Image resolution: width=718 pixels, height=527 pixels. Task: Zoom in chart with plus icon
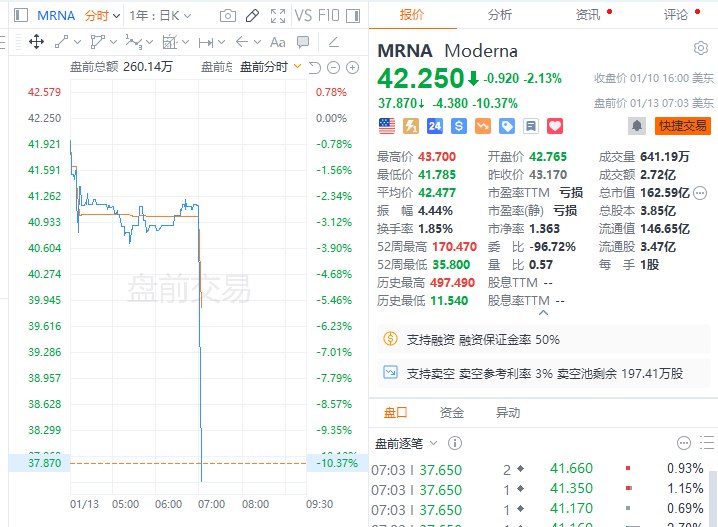point(352,68)
